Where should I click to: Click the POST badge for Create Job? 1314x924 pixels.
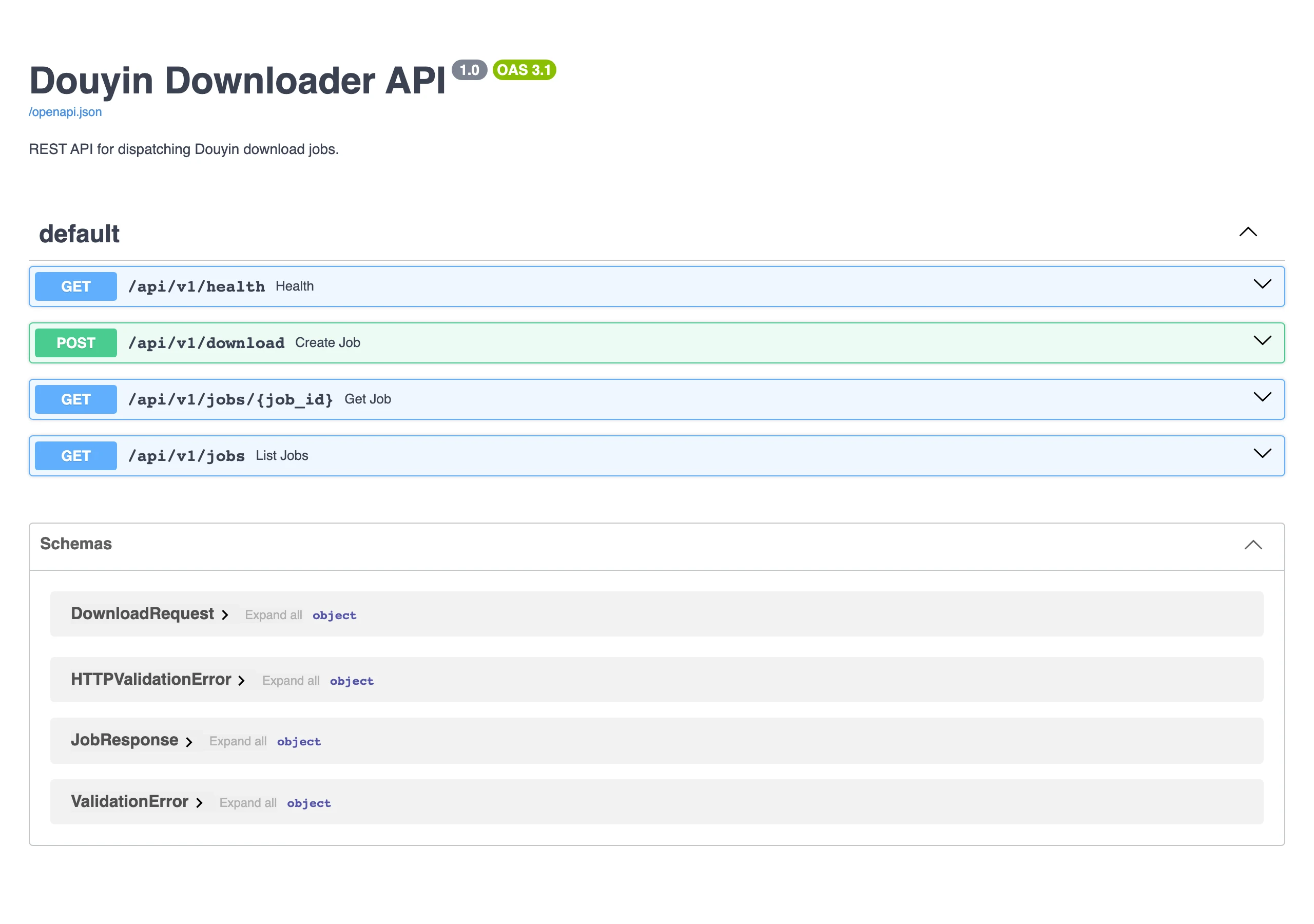[x=76, y=343]
